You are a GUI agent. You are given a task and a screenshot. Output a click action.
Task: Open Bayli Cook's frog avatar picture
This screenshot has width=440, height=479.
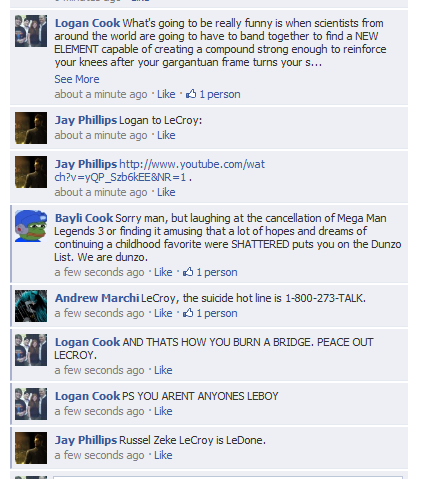(31, 226)
